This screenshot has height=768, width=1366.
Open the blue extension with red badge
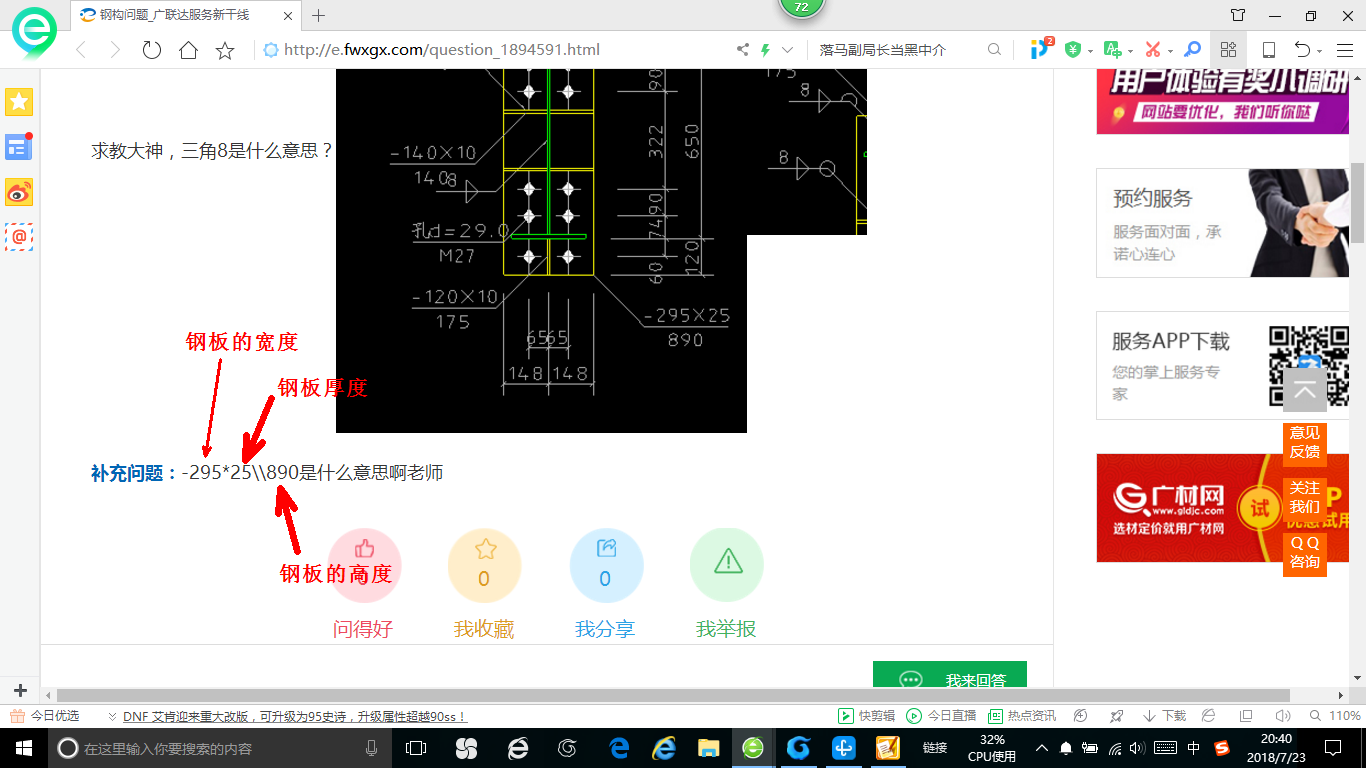[1041, 48]
